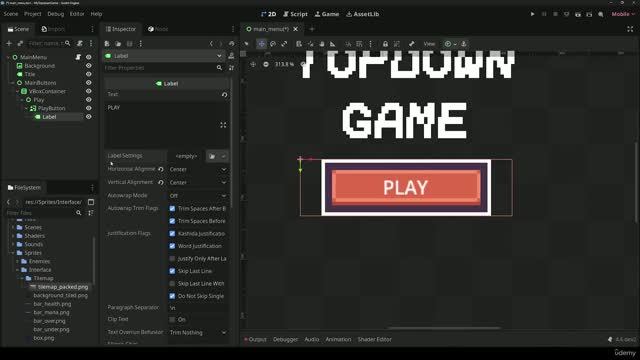
Task: Open Inspector property tools icon
Action: point(231,68)
